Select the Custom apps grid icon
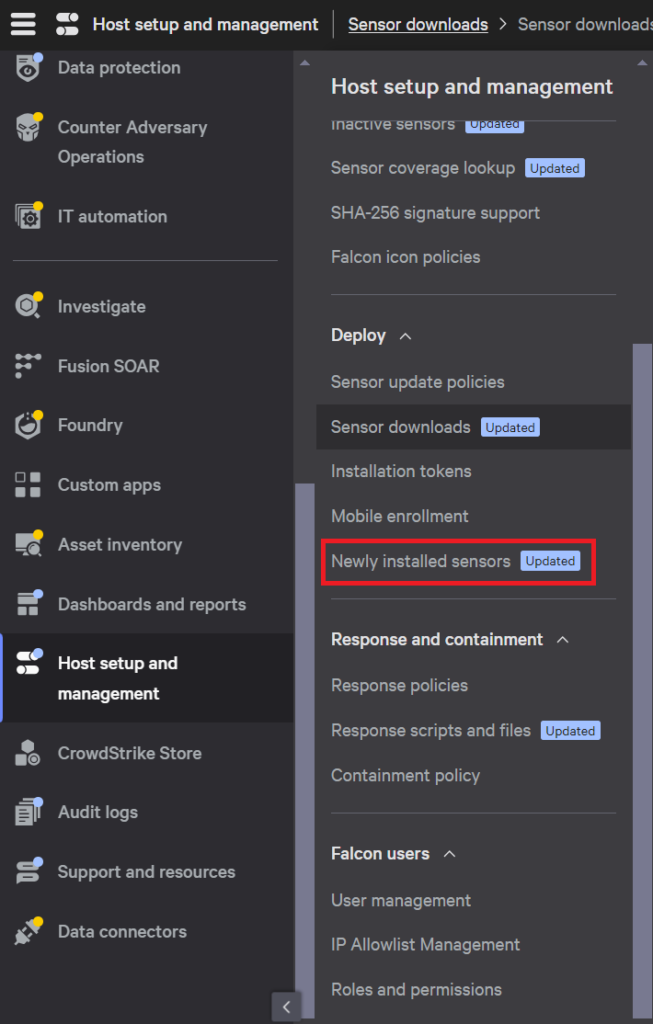The image size is (653, 1024). (28, 485)
